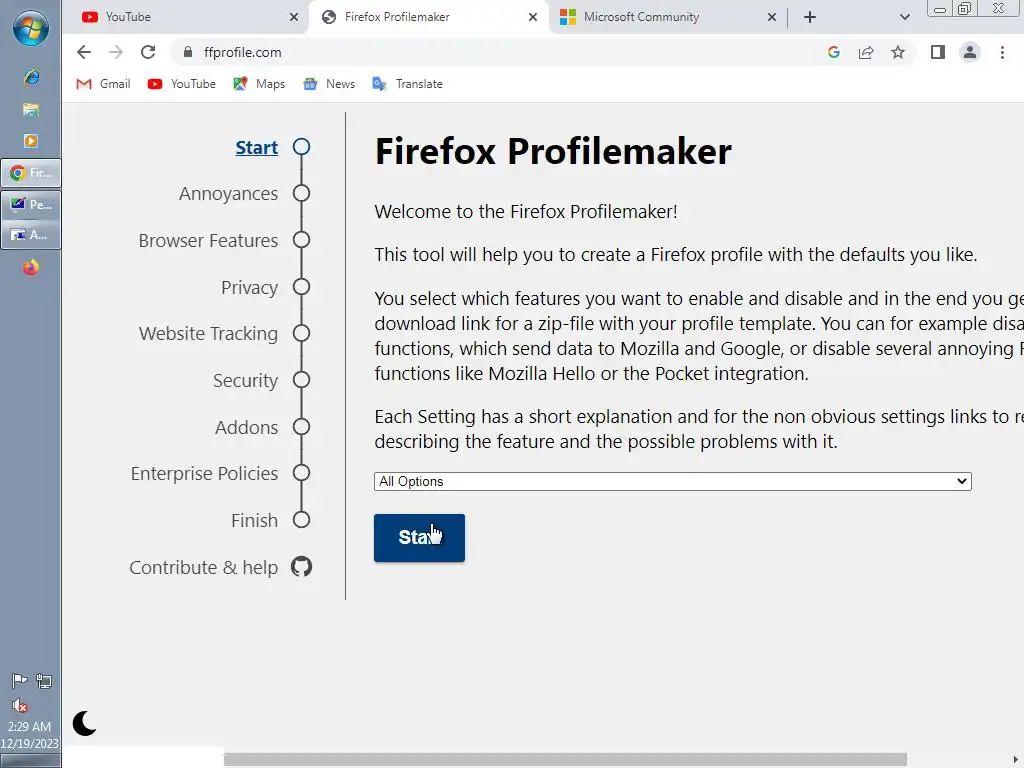
Task: Click the Start step circle marker
Action: click(301, 147)
